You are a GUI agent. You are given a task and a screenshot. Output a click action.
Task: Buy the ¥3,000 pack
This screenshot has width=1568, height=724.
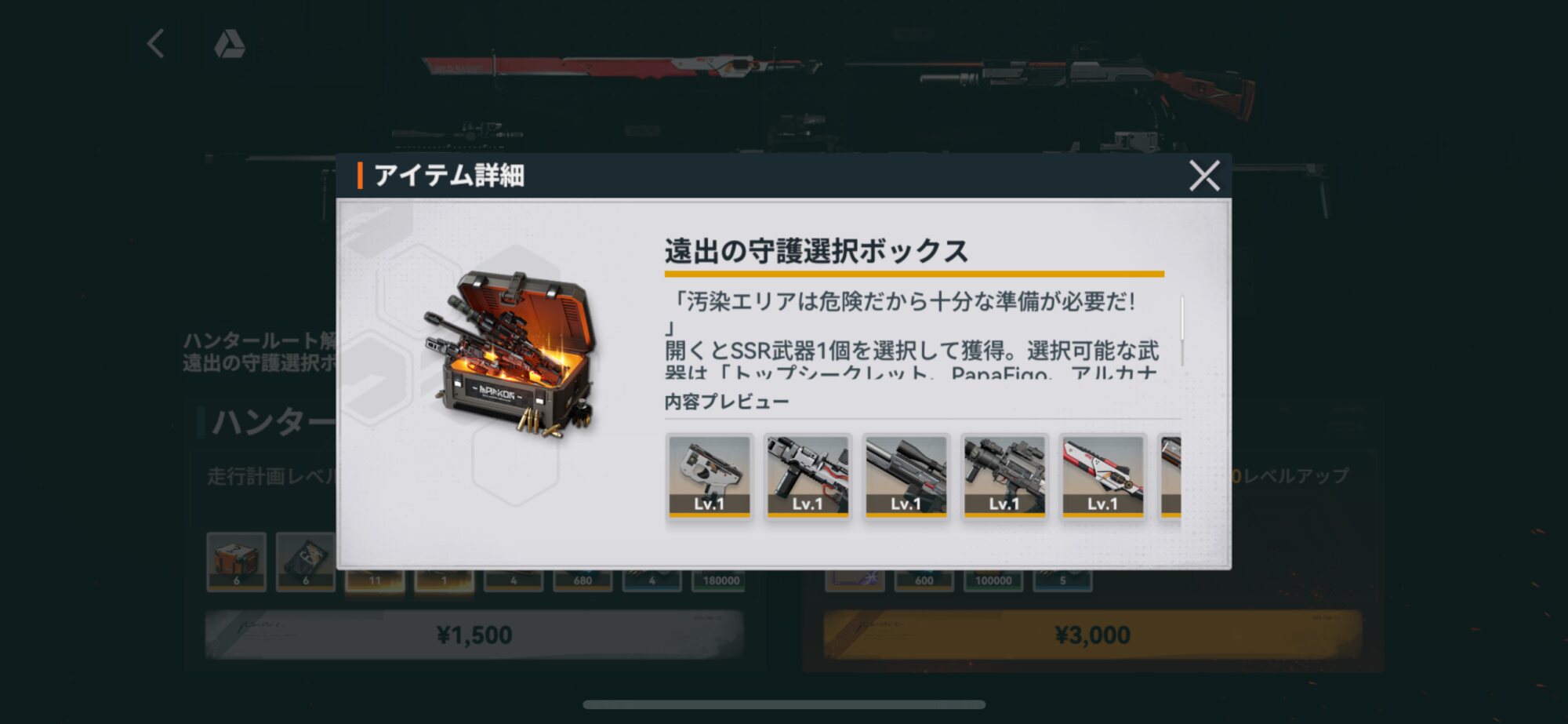tap(1092, 635)
